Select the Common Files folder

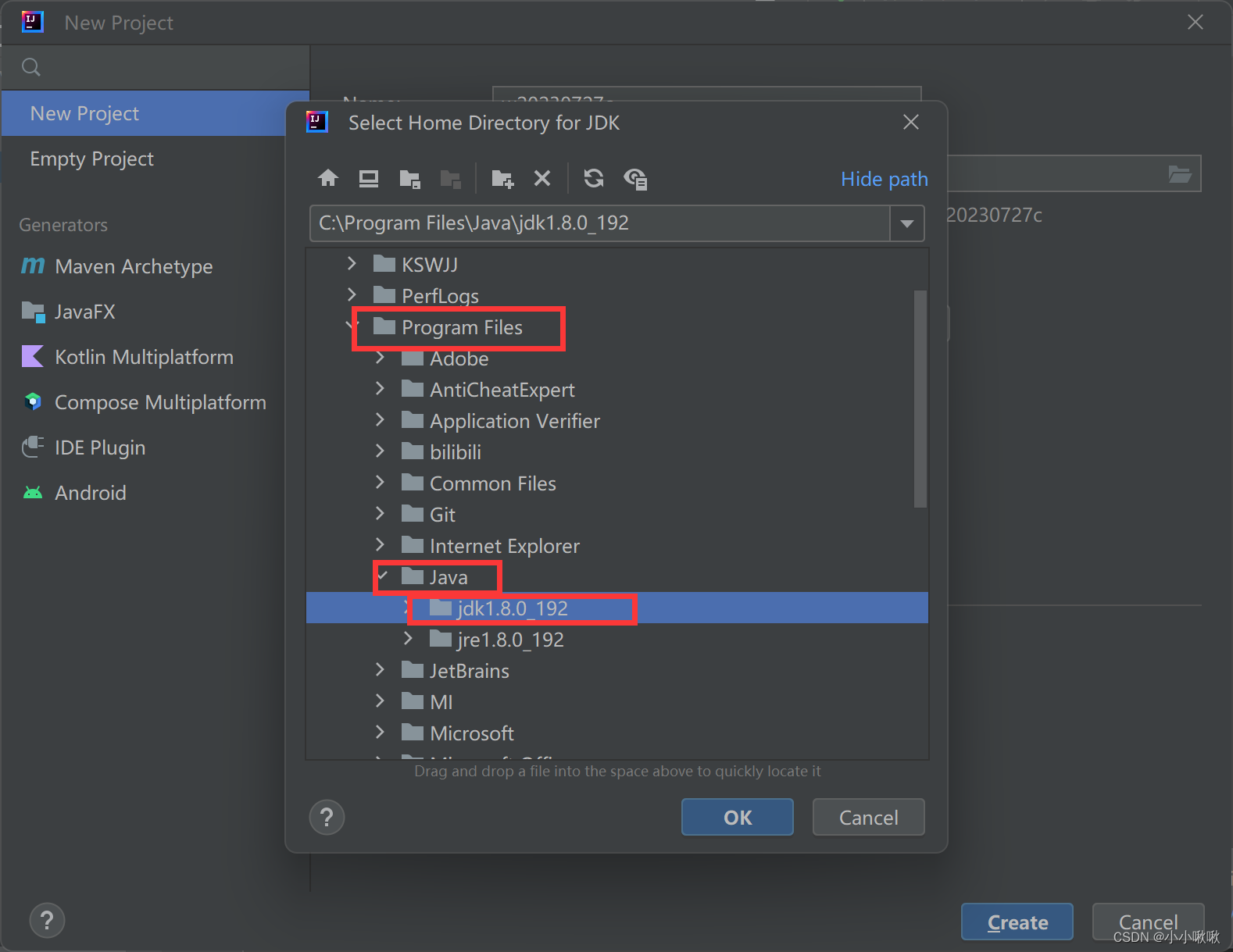point(493,483)
